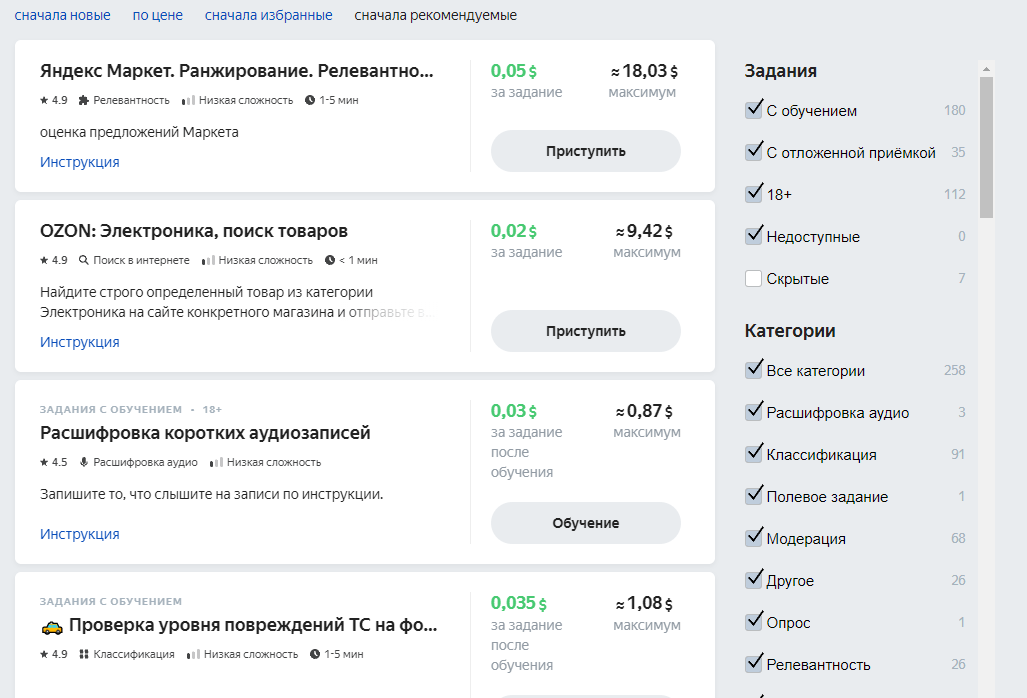
Task: Click the grid icon beside Классификация tag
Action: click(x=83, y=654)
